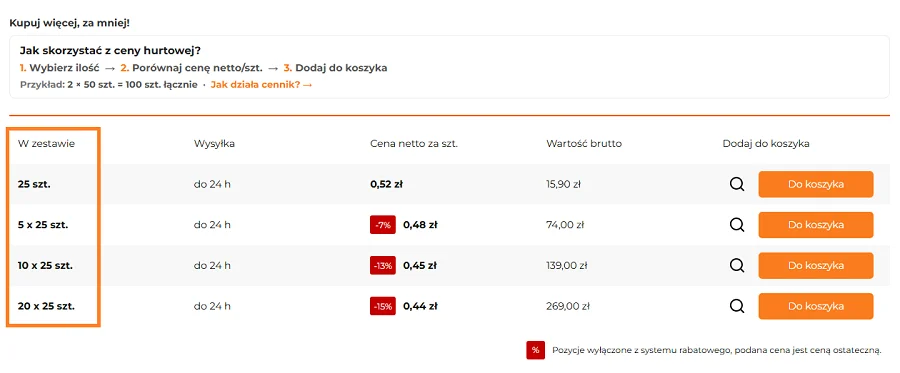Viewport: 900px width, 373px height.
Task: Click the 'Cena netto za szt.' header
Action: point(414,143)
